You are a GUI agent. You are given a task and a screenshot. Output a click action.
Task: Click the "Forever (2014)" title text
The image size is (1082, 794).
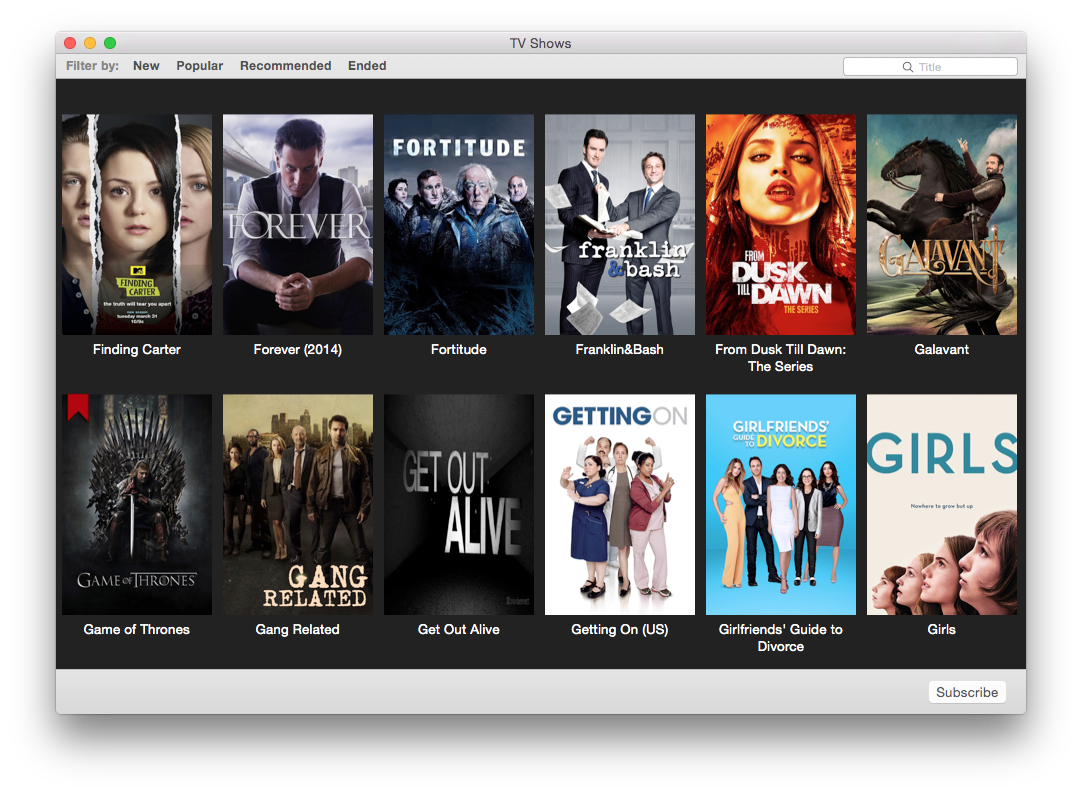[x=297, y=350]
